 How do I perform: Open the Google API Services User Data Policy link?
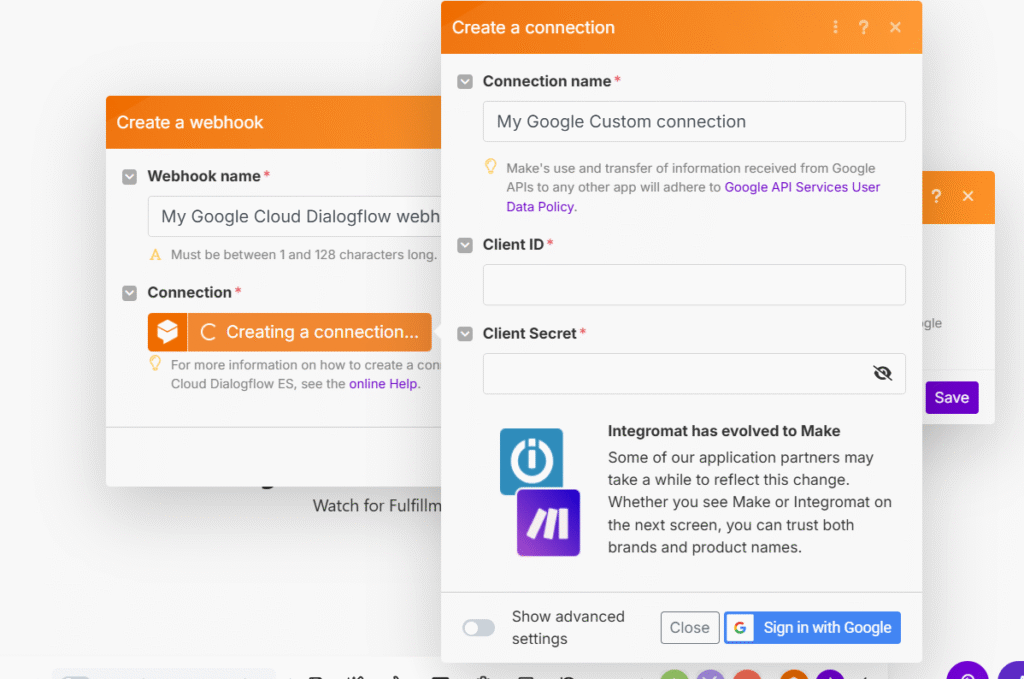click(802, 187)
